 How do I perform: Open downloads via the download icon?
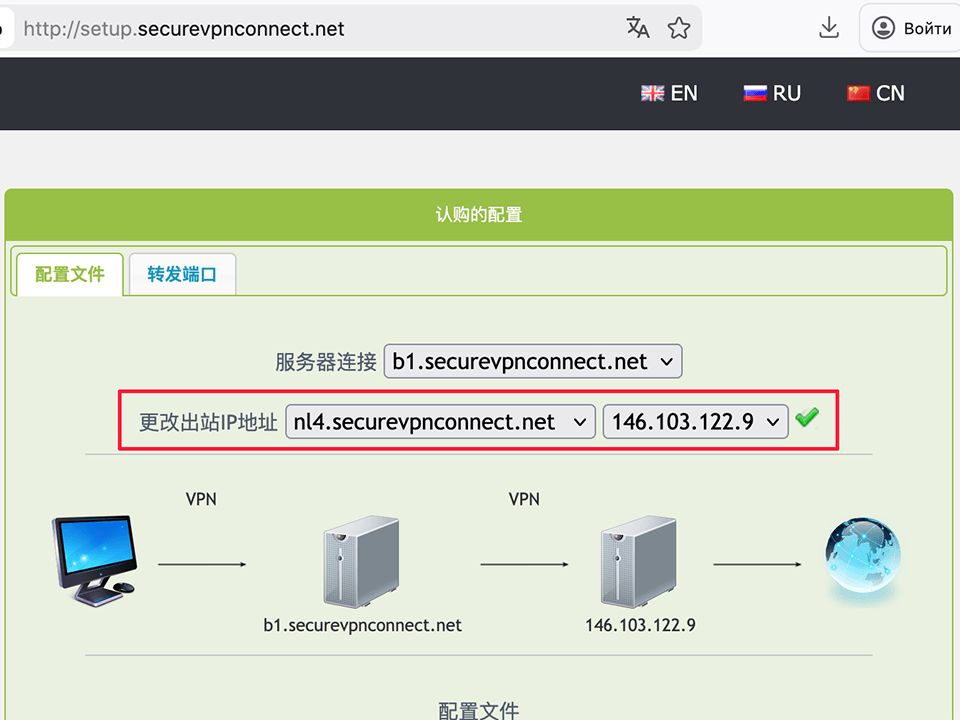829,28
